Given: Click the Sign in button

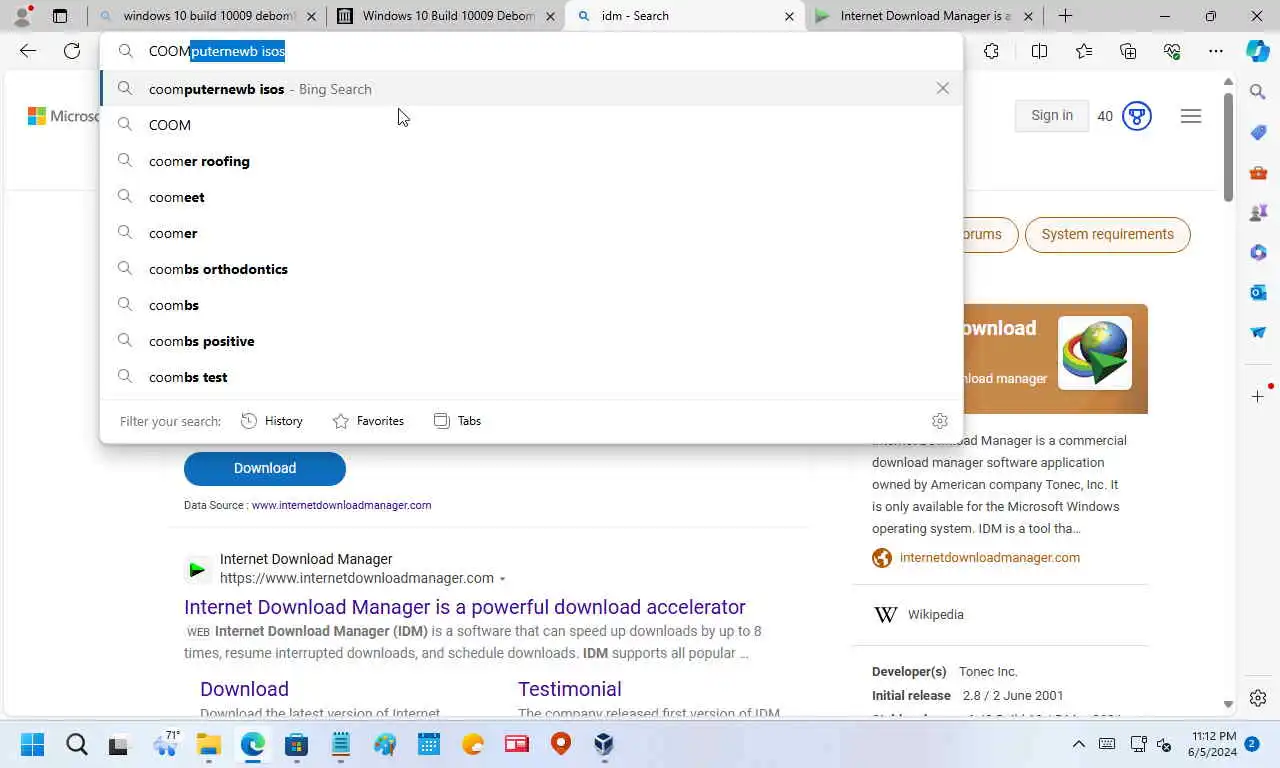Looking at the screenshot, I should (x=1052, y=116).
